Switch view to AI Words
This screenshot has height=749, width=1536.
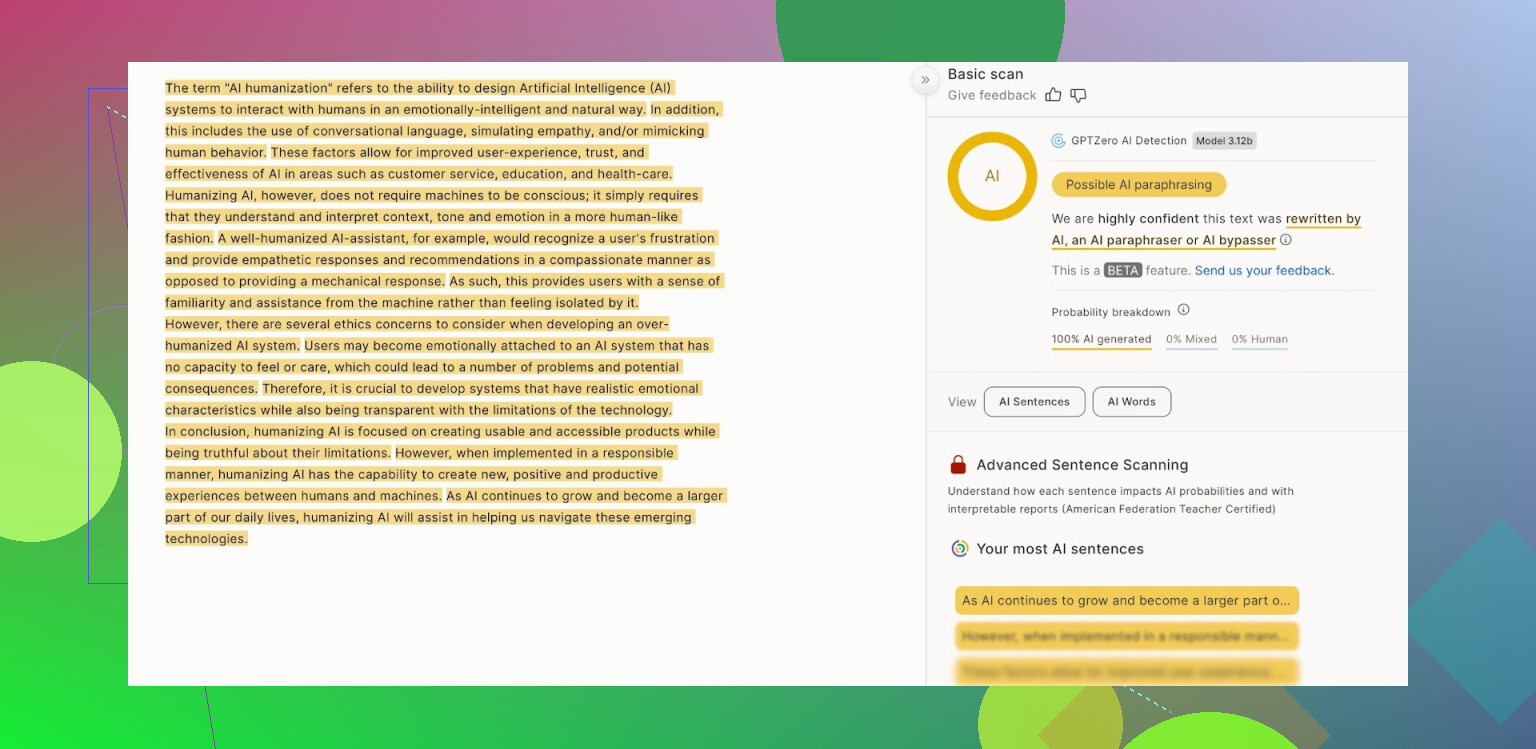(x=1131, y=402)
